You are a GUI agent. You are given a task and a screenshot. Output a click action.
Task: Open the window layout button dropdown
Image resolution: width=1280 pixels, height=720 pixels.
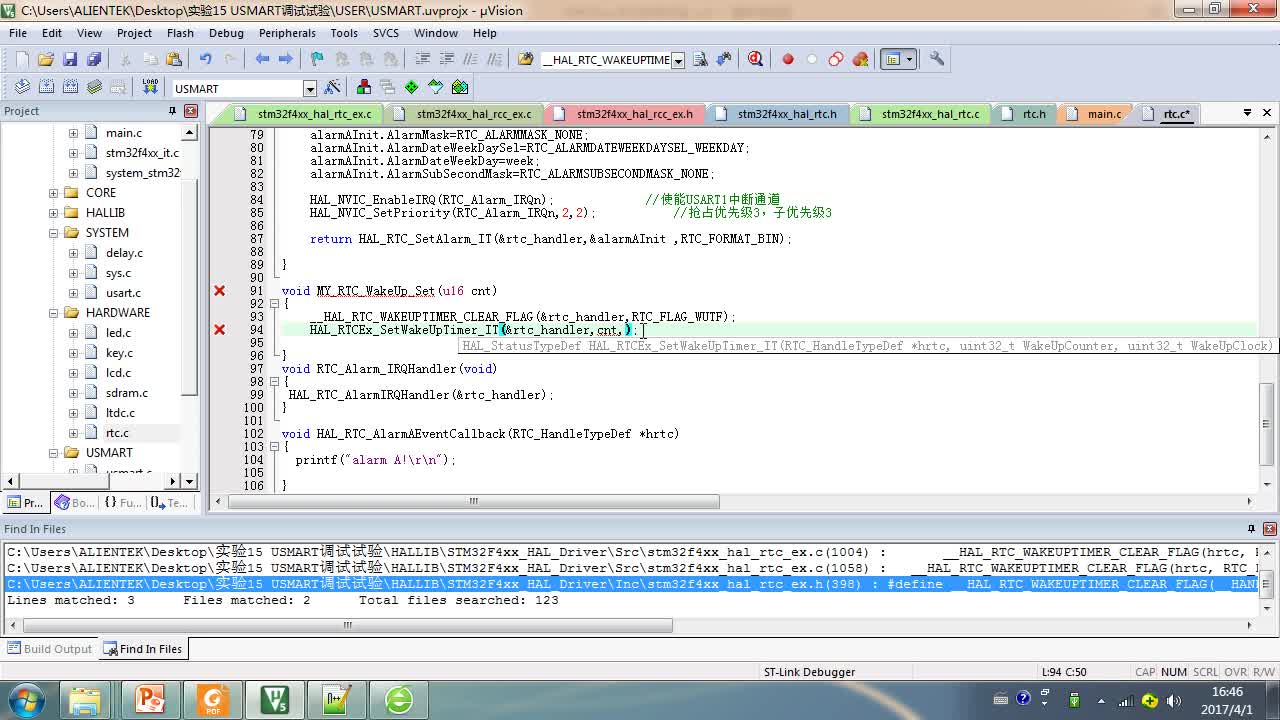point(909,59)
